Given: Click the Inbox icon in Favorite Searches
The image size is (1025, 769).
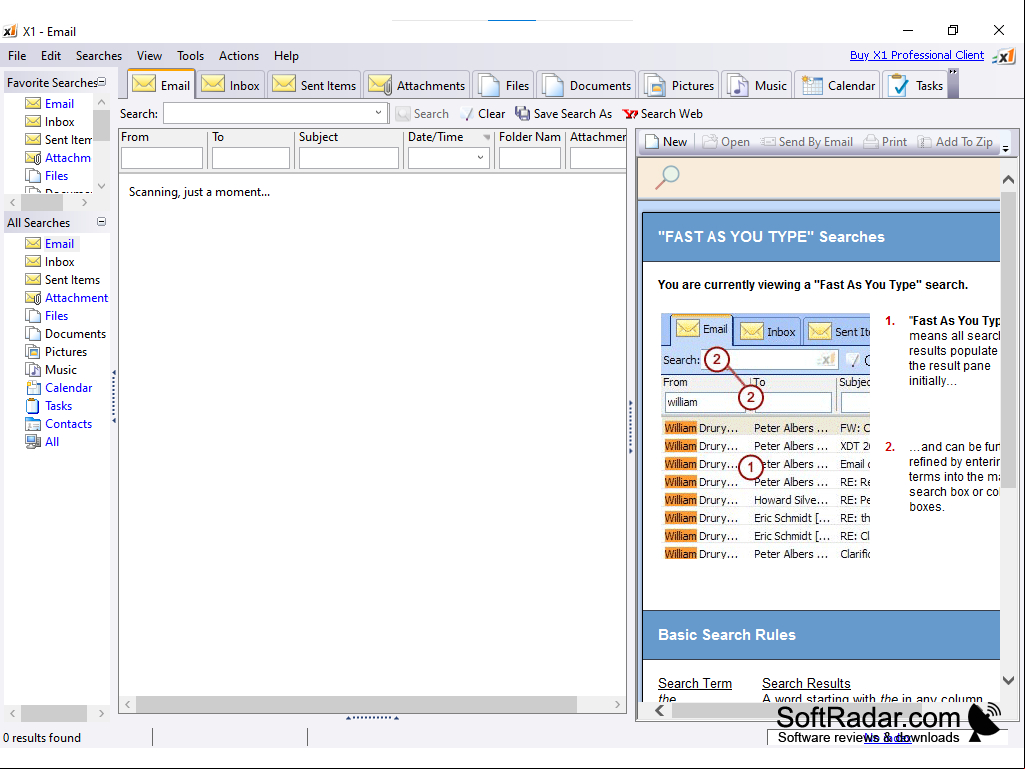Looking at the screenshot, I should (x=33, y=122).
